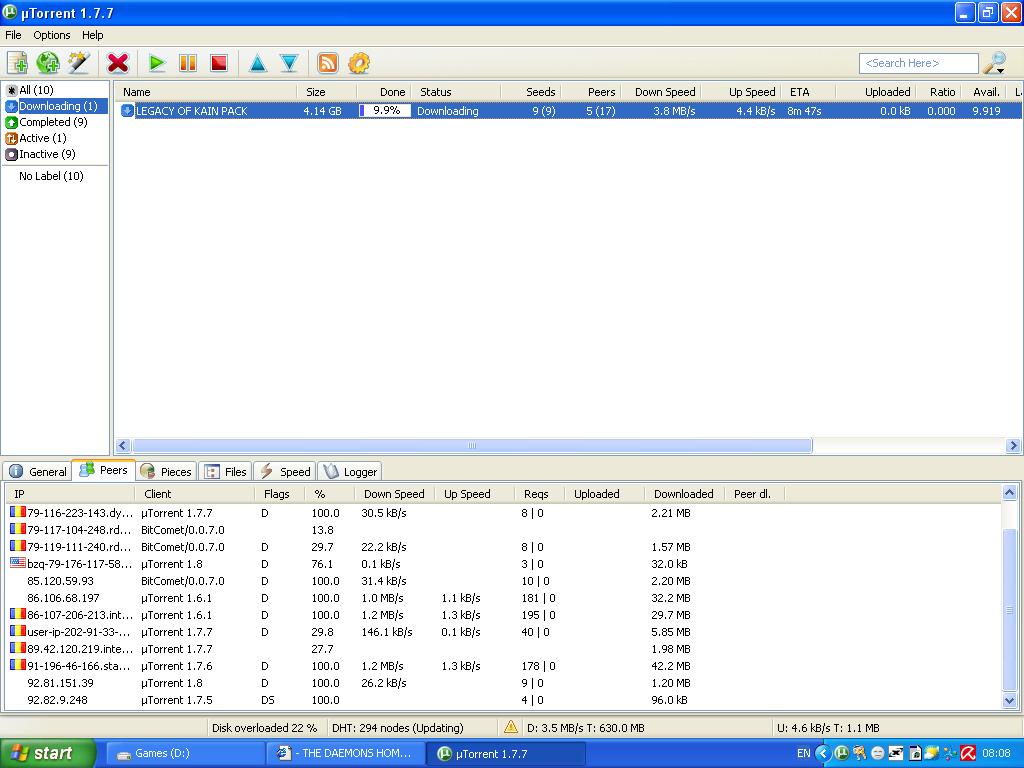Click the 9.9% progress bar of the torrent
1024x768 pixels.
pyautogui.click(x=385, y=111)
